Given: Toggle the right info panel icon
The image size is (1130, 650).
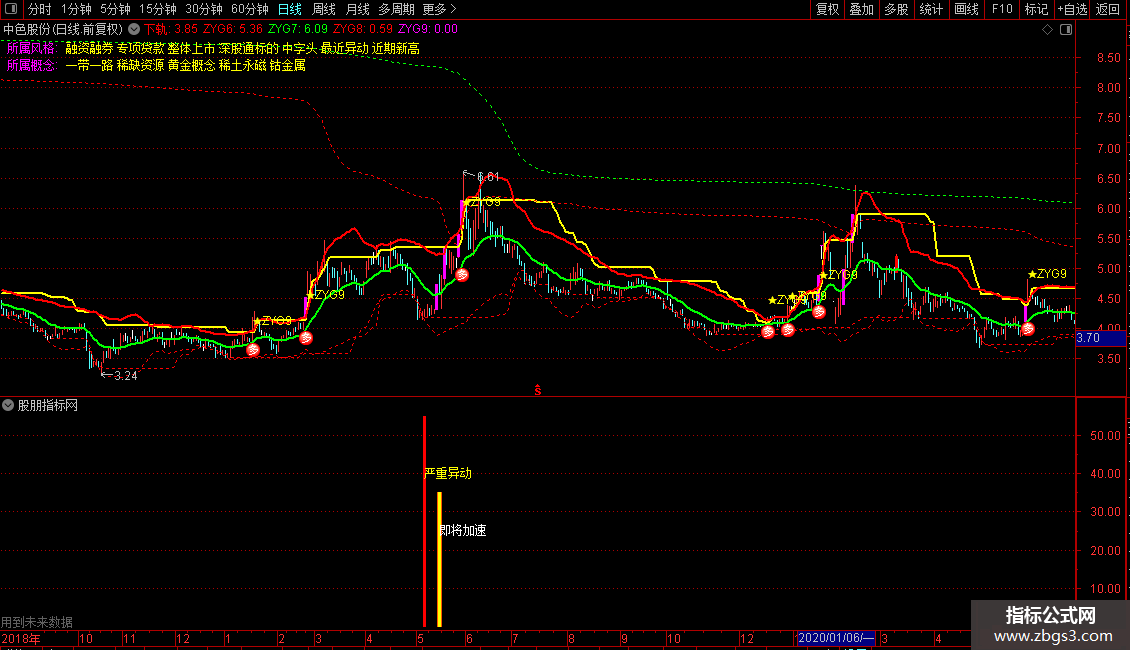Looking at the screenshot, I should 1066,30.
